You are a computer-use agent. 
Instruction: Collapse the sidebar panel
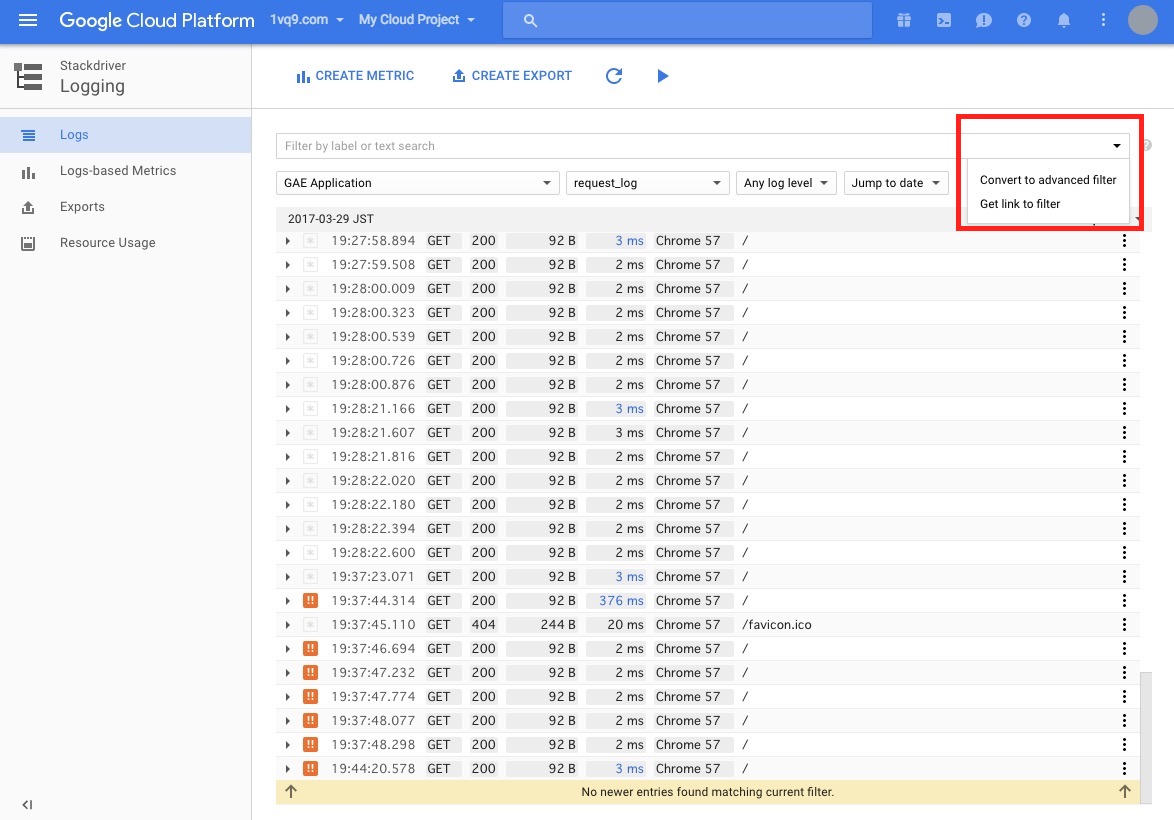click(x=28, y=805)
